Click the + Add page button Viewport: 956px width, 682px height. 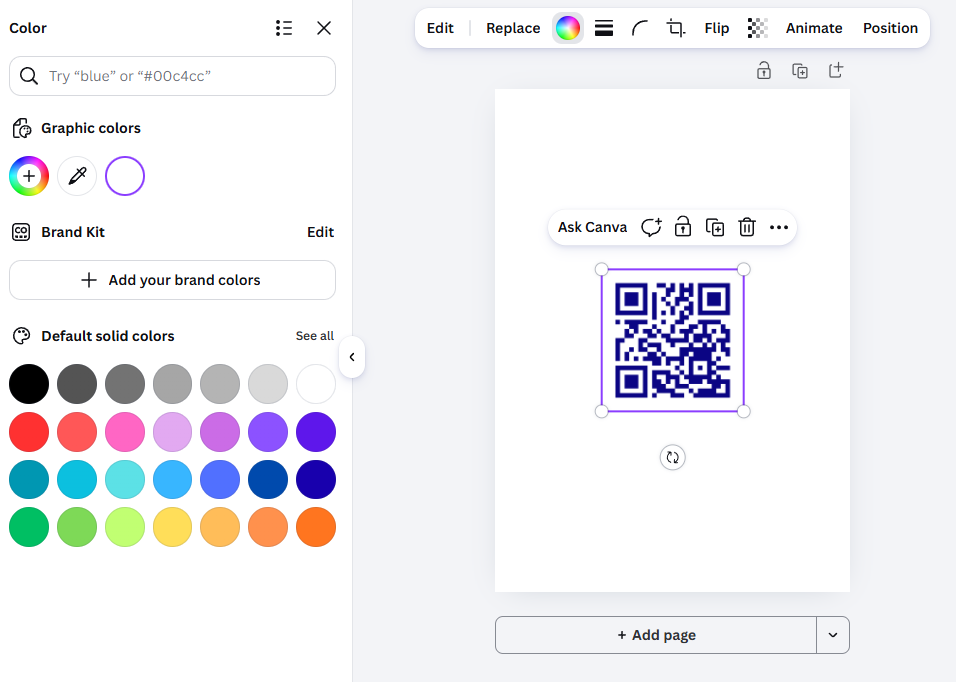656,635
